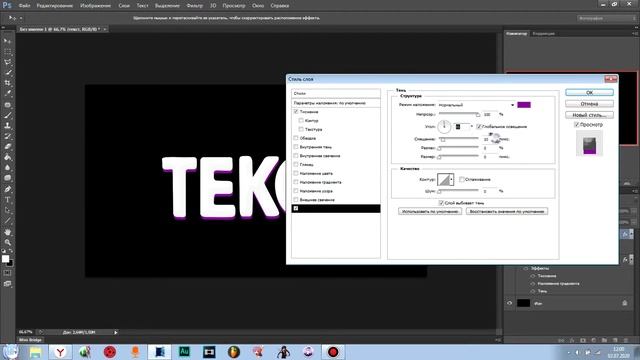Enable the Глянец effect checkbox

(296, 164)
